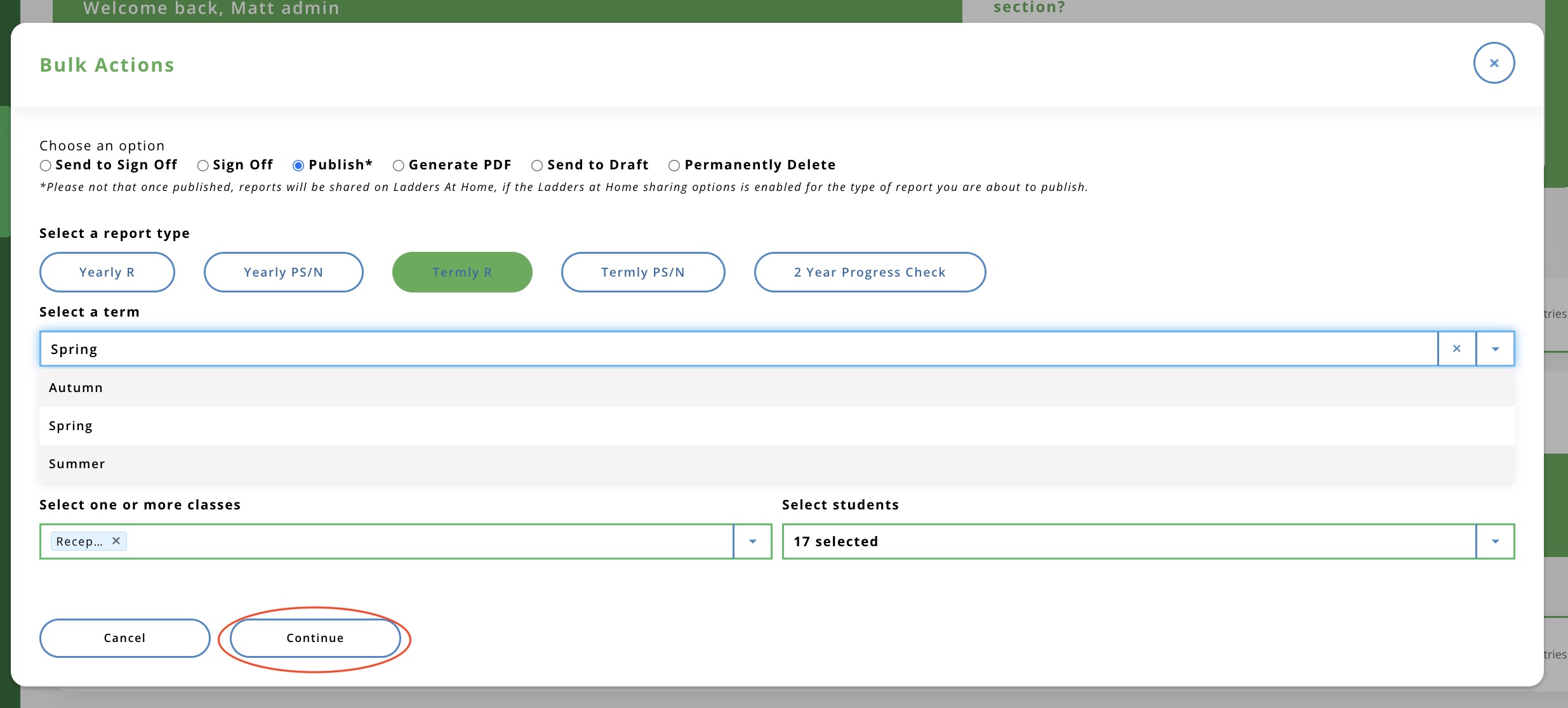Choose the 2 Year Progress Check report
1568x708 pixels.
pyautogui.click(x=869, y=272)
